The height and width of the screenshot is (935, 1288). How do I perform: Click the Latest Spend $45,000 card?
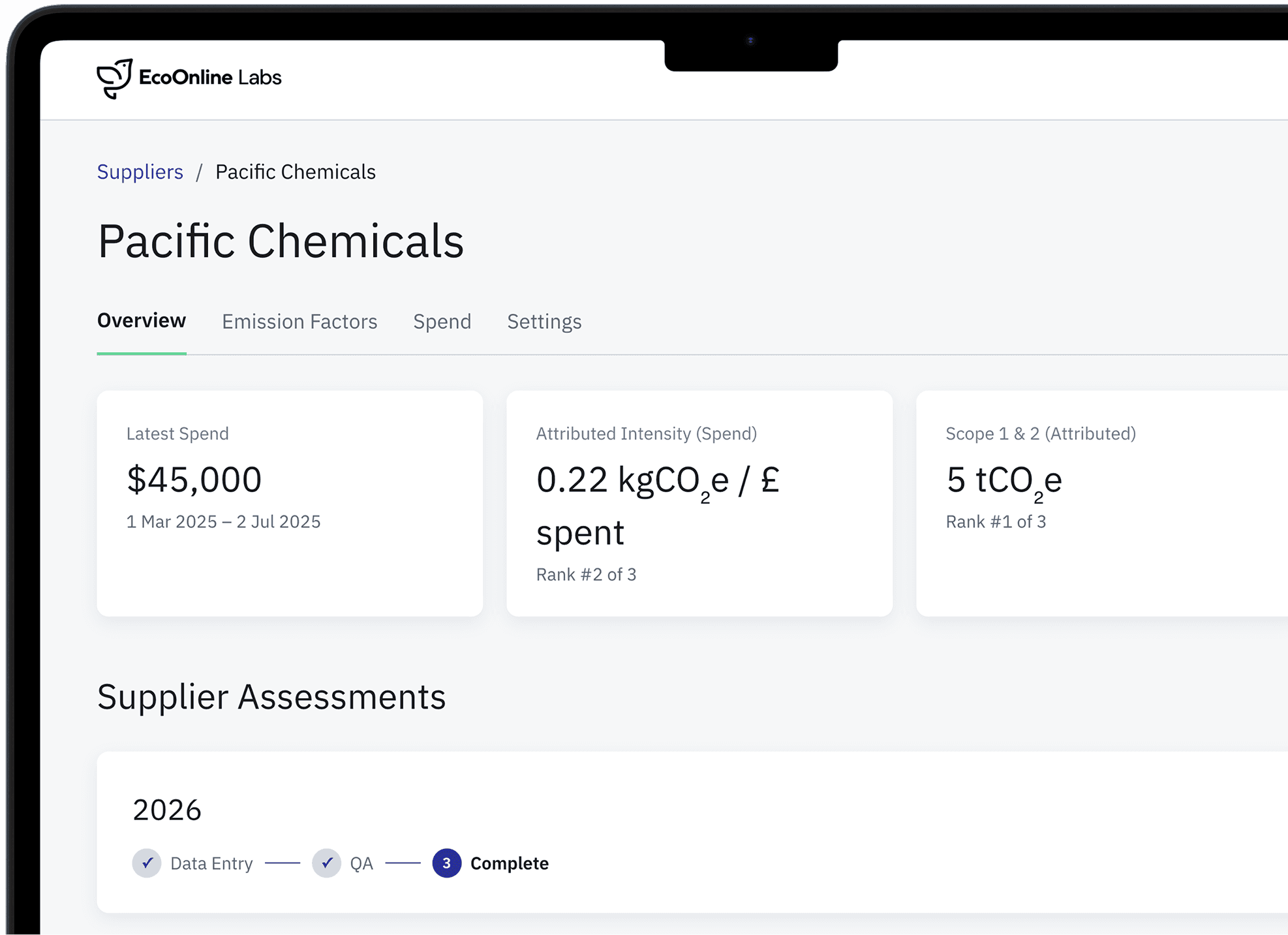290,503
